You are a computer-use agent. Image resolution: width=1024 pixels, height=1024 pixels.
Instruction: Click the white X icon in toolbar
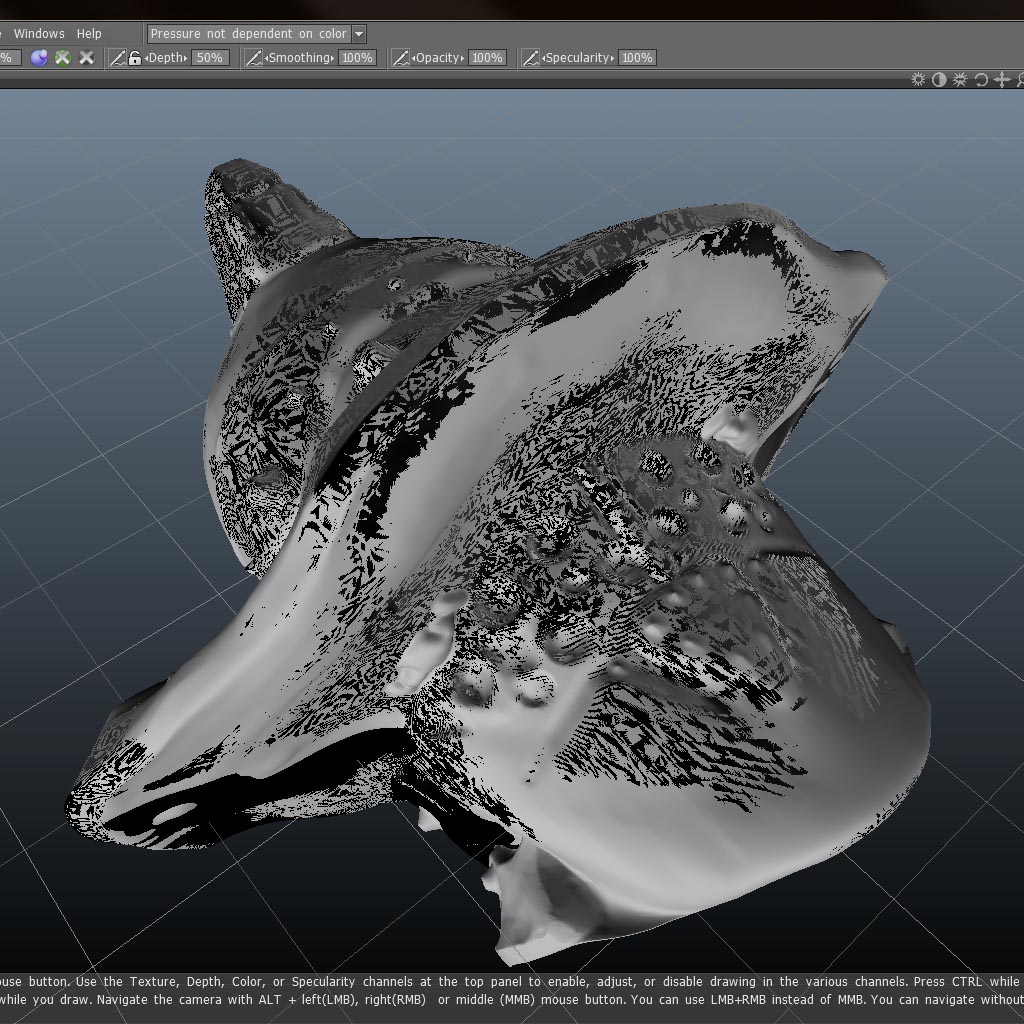[87, 58]
